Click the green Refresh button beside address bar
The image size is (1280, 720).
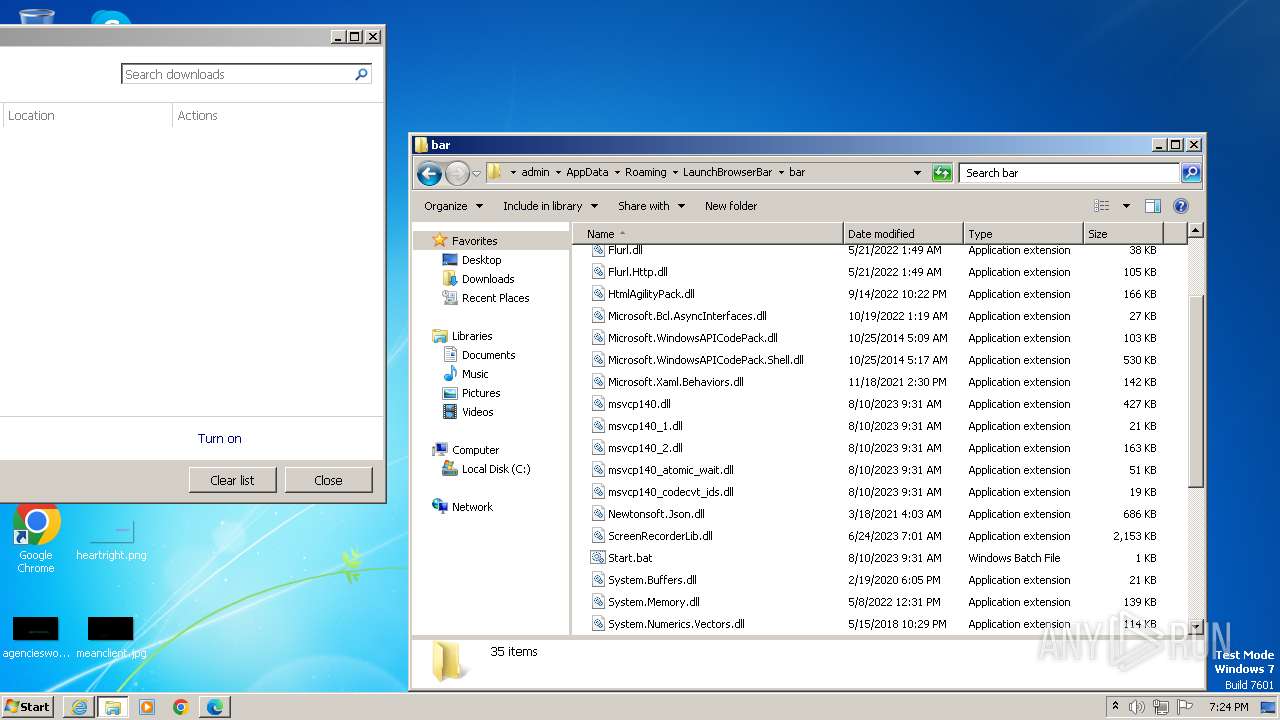point(942,173)
